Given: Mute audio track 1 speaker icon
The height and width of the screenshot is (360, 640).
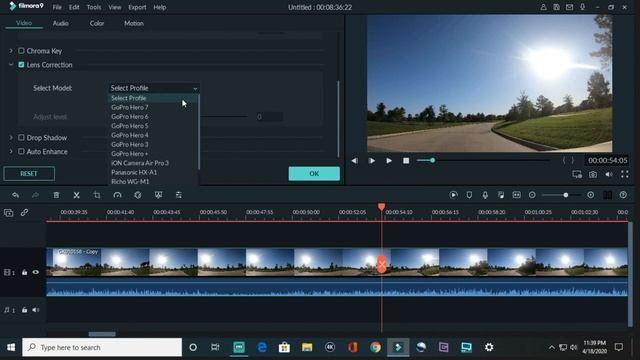Looking at the screenshot, I should (x=36, y=310).
